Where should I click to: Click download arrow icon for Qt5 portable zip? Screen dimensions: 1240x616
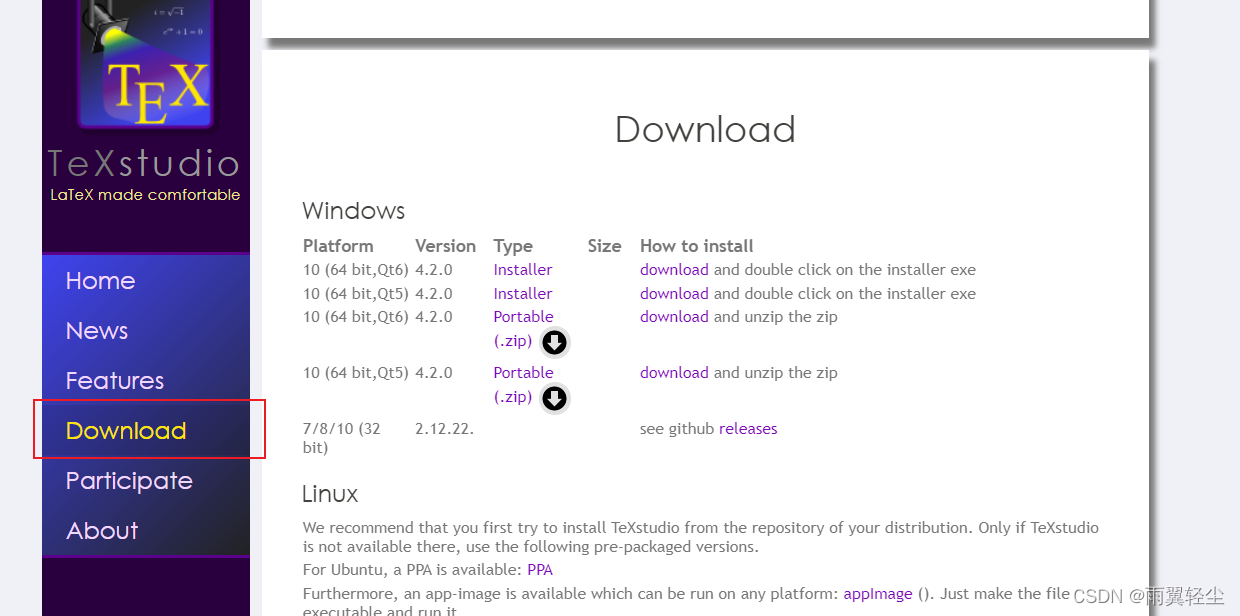[x=554, y=398]
